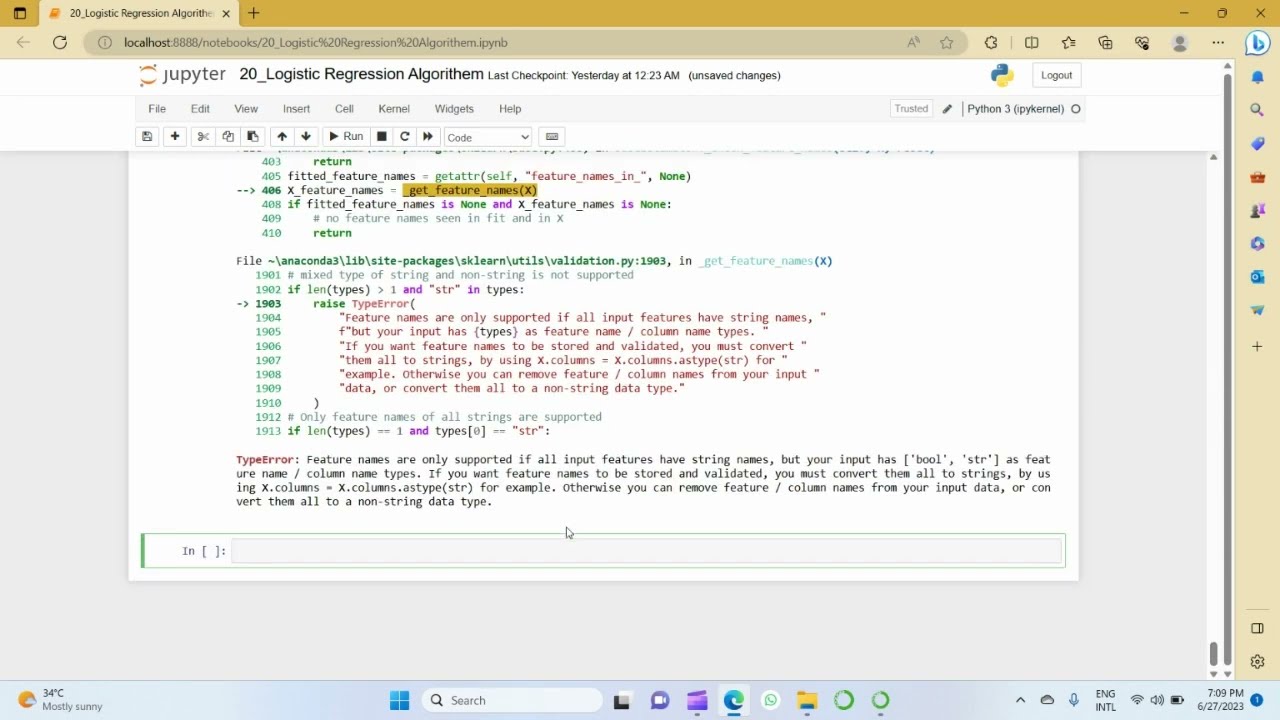Add sidebar app with plus icon
Screen dimensions: 1280x720
(1258, 346)
